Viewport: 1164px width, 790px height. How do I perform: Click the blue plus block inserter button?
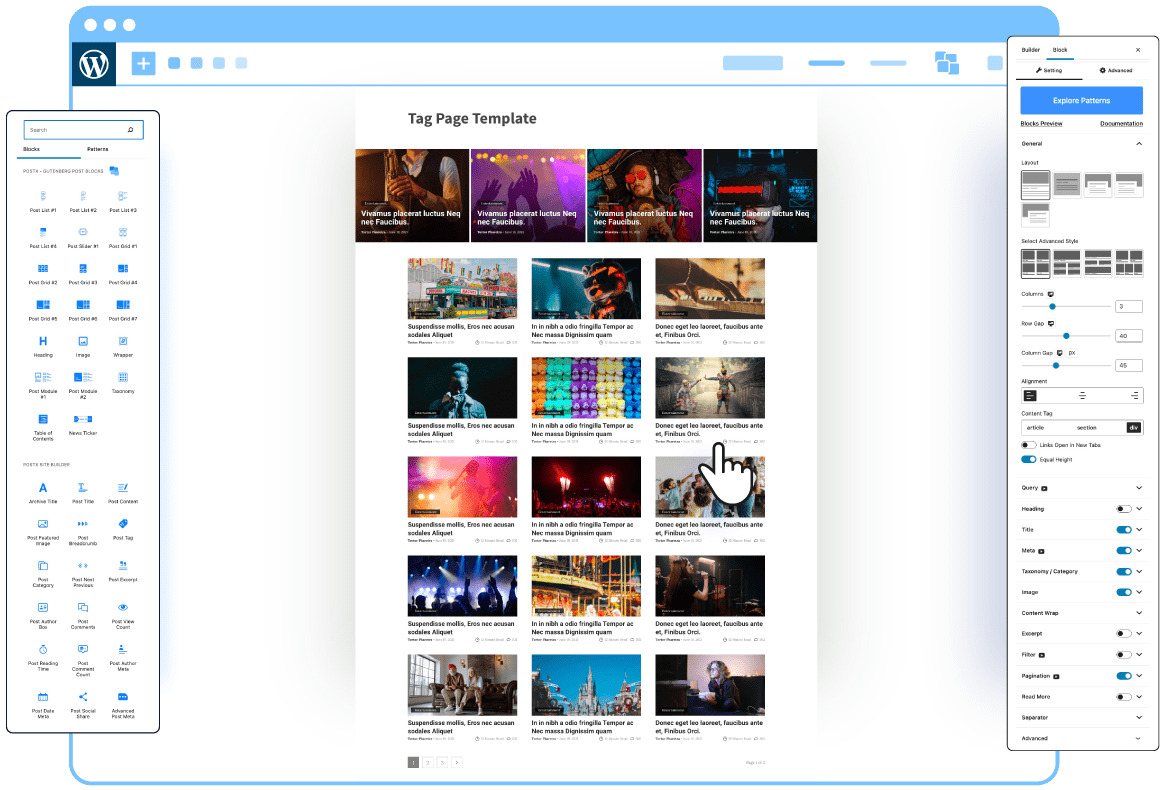[x=143, y=63]
